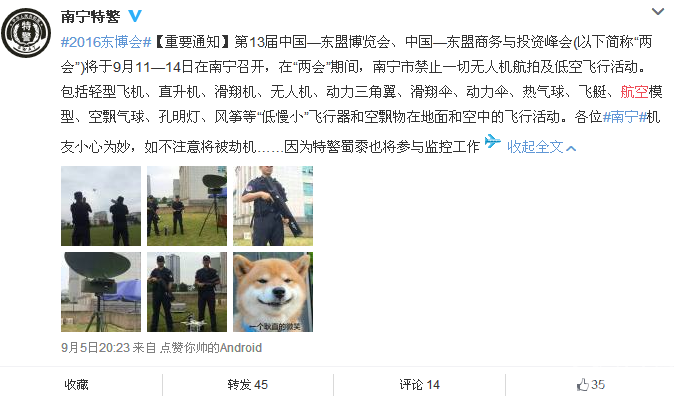Open the 南宁特警 avatar badge
This screenshot has width=674, height=404.
pos(26,33)
